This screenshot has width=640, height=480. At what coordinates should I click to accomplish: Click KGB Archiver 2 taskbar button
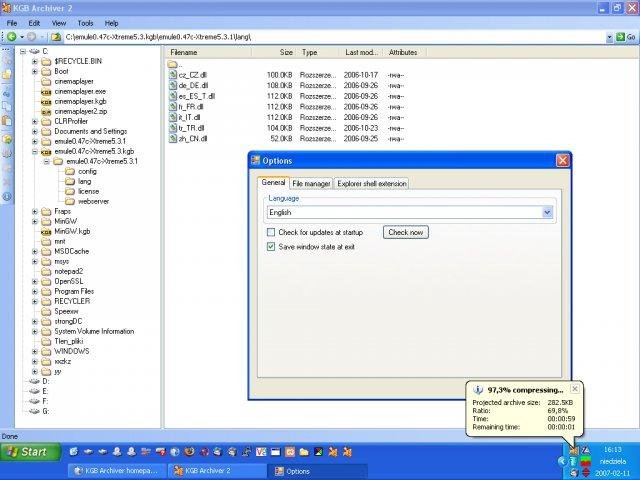(216, 471)
